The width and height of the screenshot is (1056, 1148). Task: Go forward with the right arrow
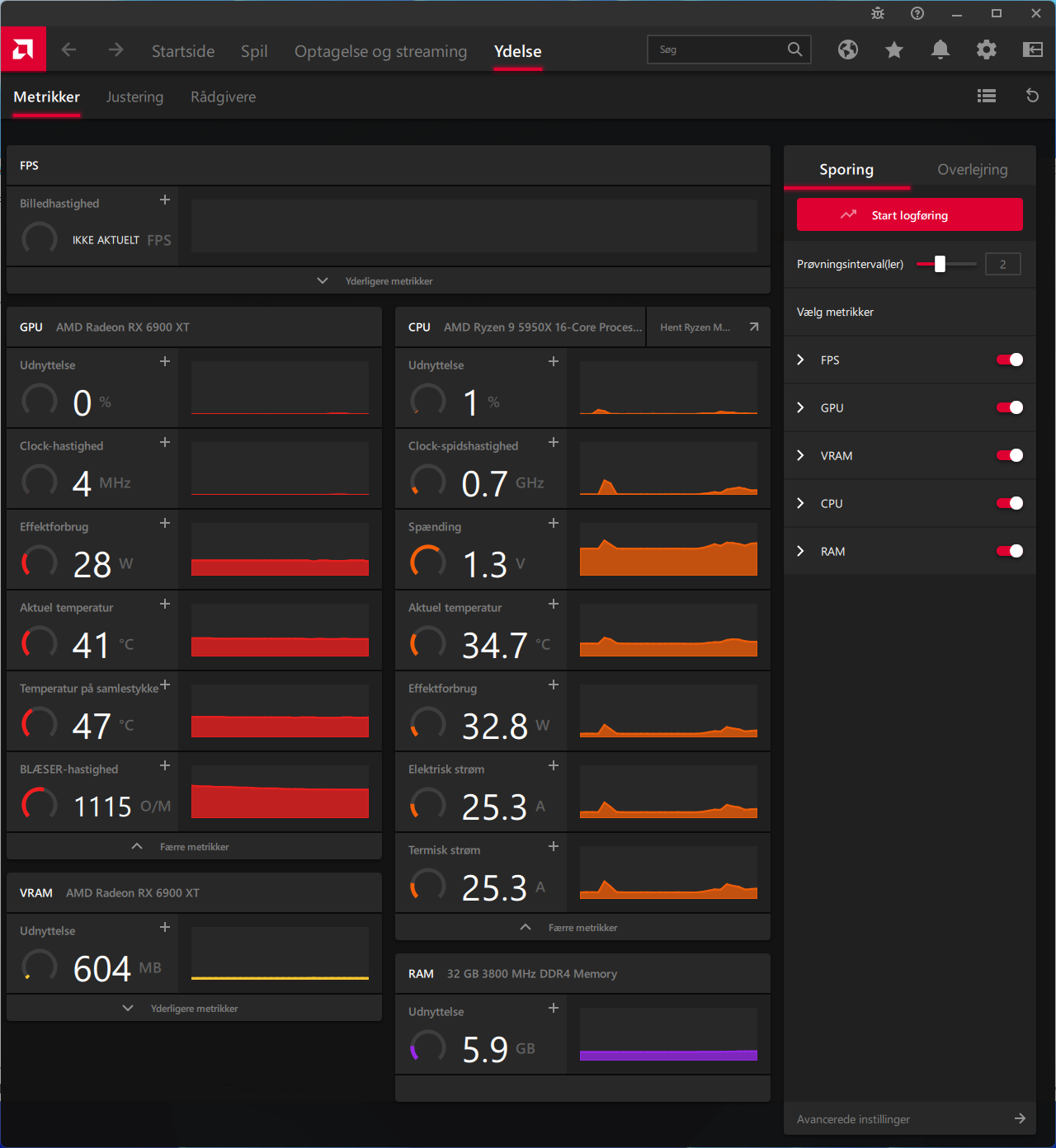click(x=115, y=50)
